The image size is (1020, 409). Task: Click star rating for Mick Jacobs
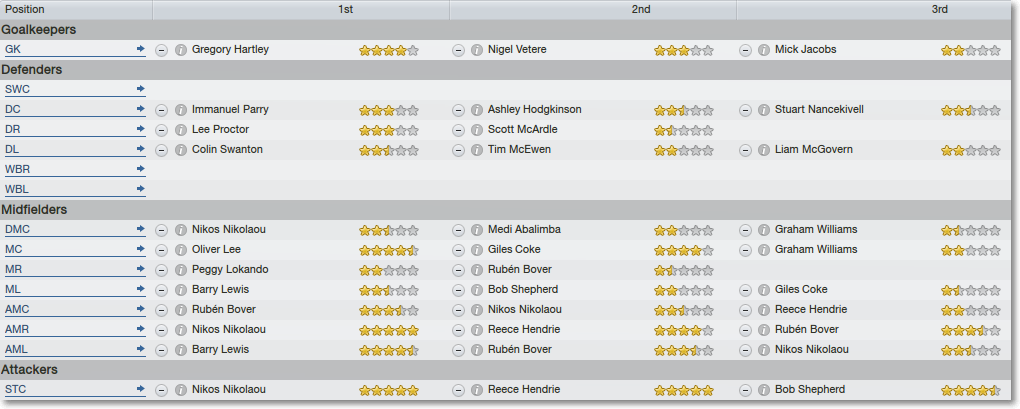pos(970,50)
